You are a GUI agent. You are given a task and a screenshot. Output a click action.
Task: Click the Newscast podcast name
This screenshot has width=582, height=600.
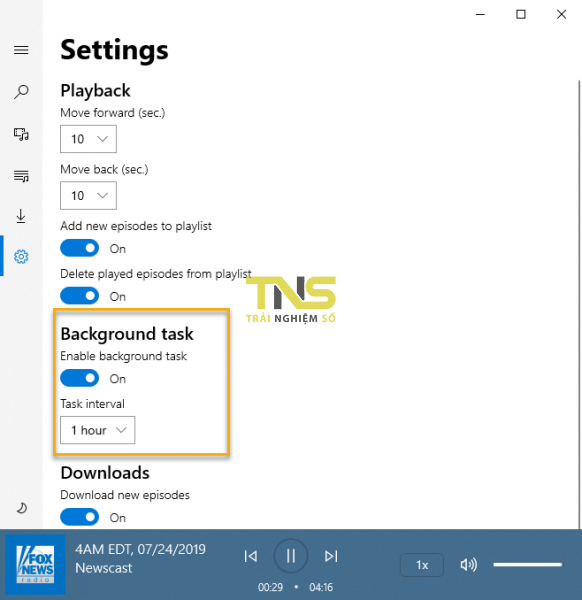pyautogui.click(x=104, y=568)
